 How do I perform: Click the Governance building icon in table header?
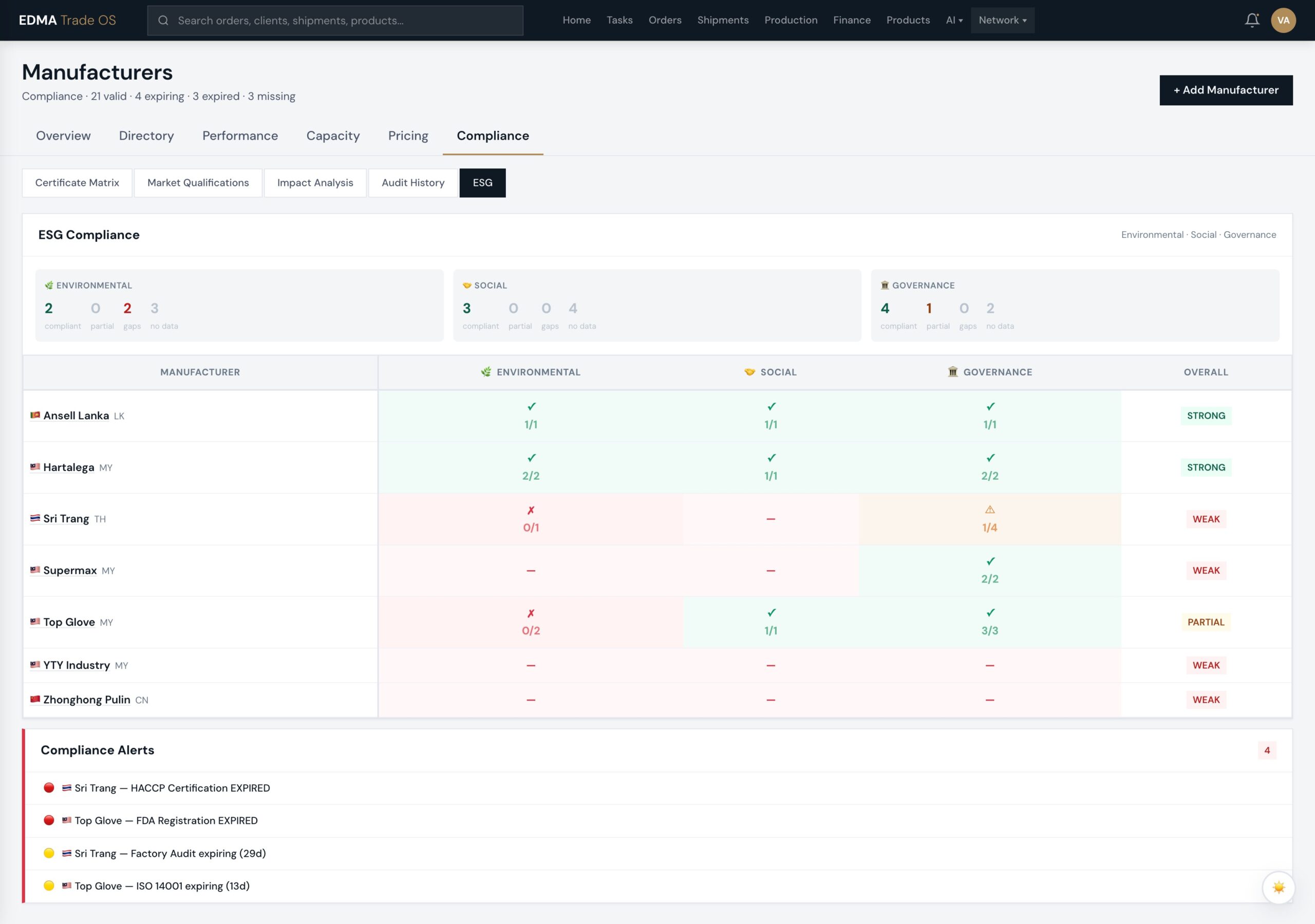[x=952, y=372]
